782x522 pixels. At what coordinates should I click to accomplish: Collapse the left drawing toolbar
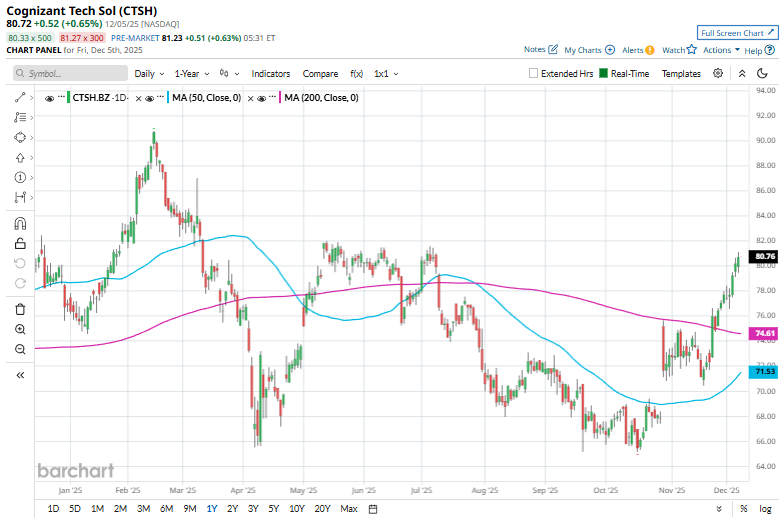point(20,374)
